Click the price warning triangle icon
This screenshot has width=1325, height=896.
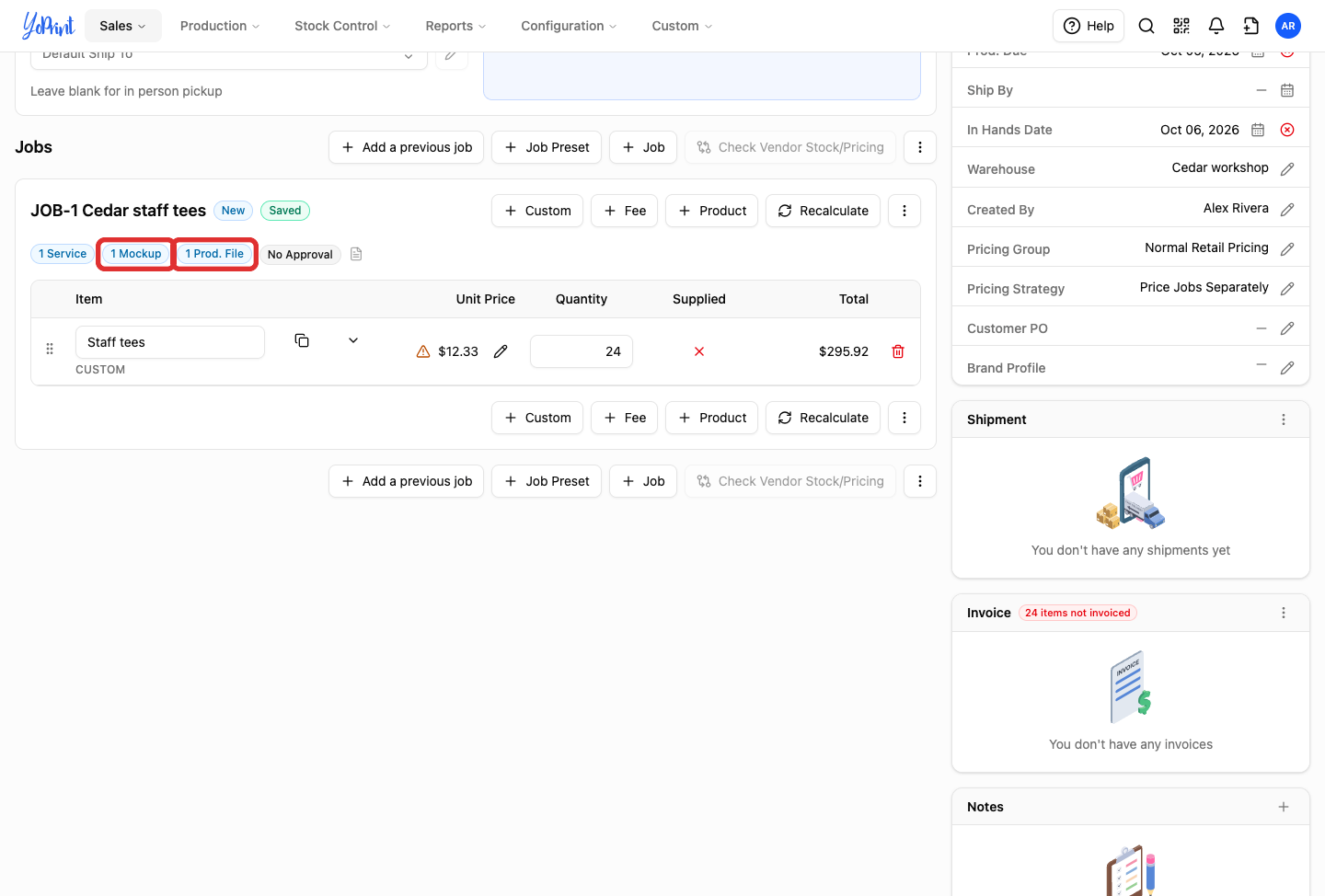coord(423,351)
